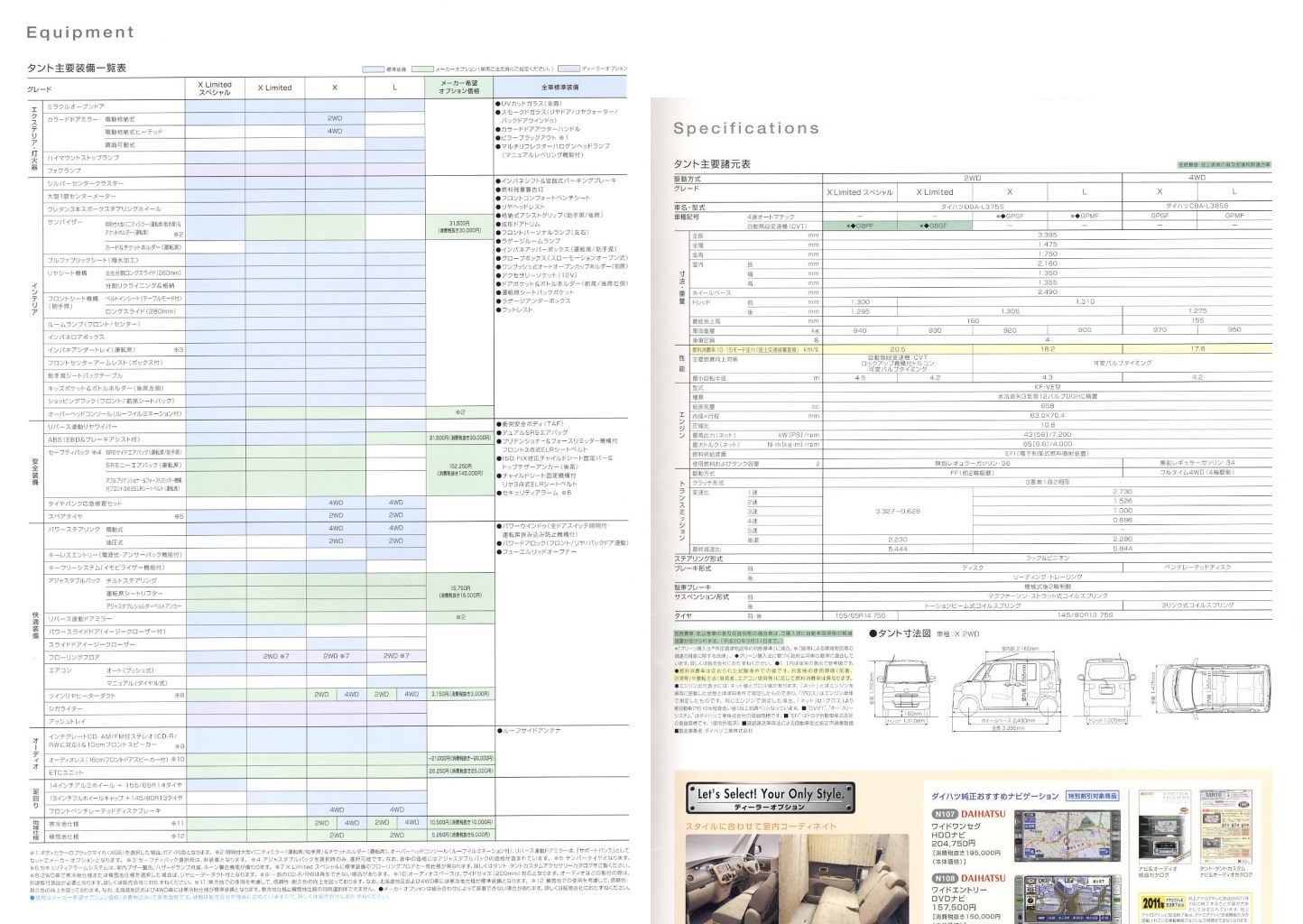This screenshot has height=924, width=1303.
Task: Click the N108 navigation model badge
Action: (x=945, y=878)
